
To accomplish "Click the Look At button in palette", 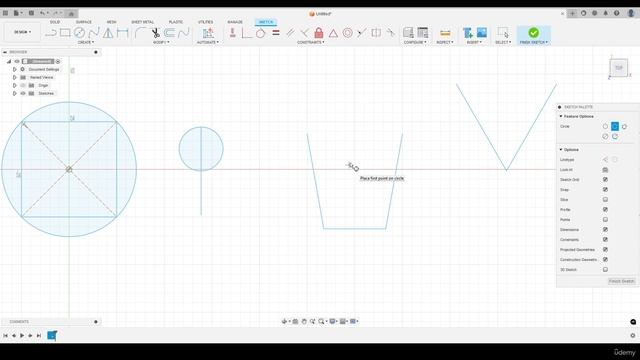I will 605,170.
